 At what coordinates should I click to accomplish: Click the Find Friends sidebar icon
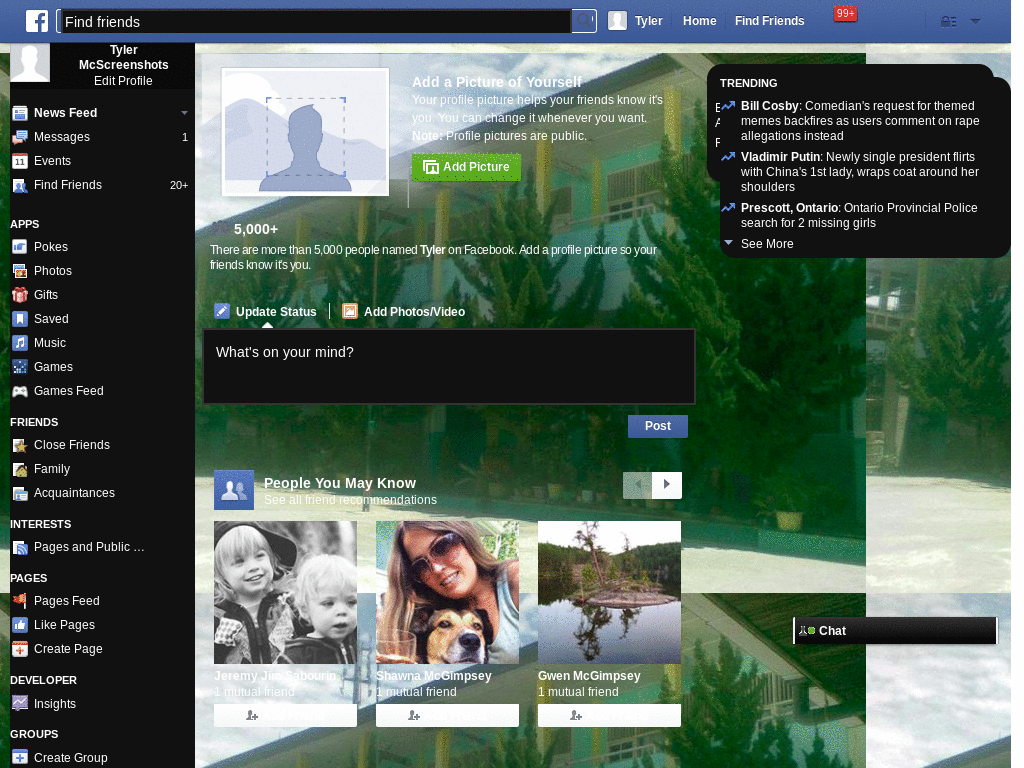coord(20,185)
